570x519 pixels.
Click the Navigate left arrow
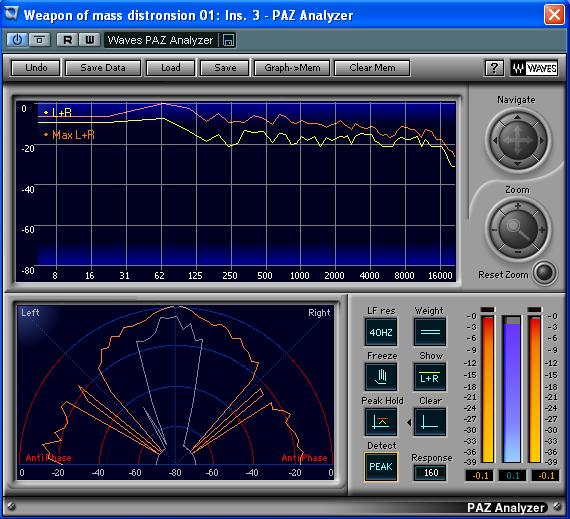point(495,140)
